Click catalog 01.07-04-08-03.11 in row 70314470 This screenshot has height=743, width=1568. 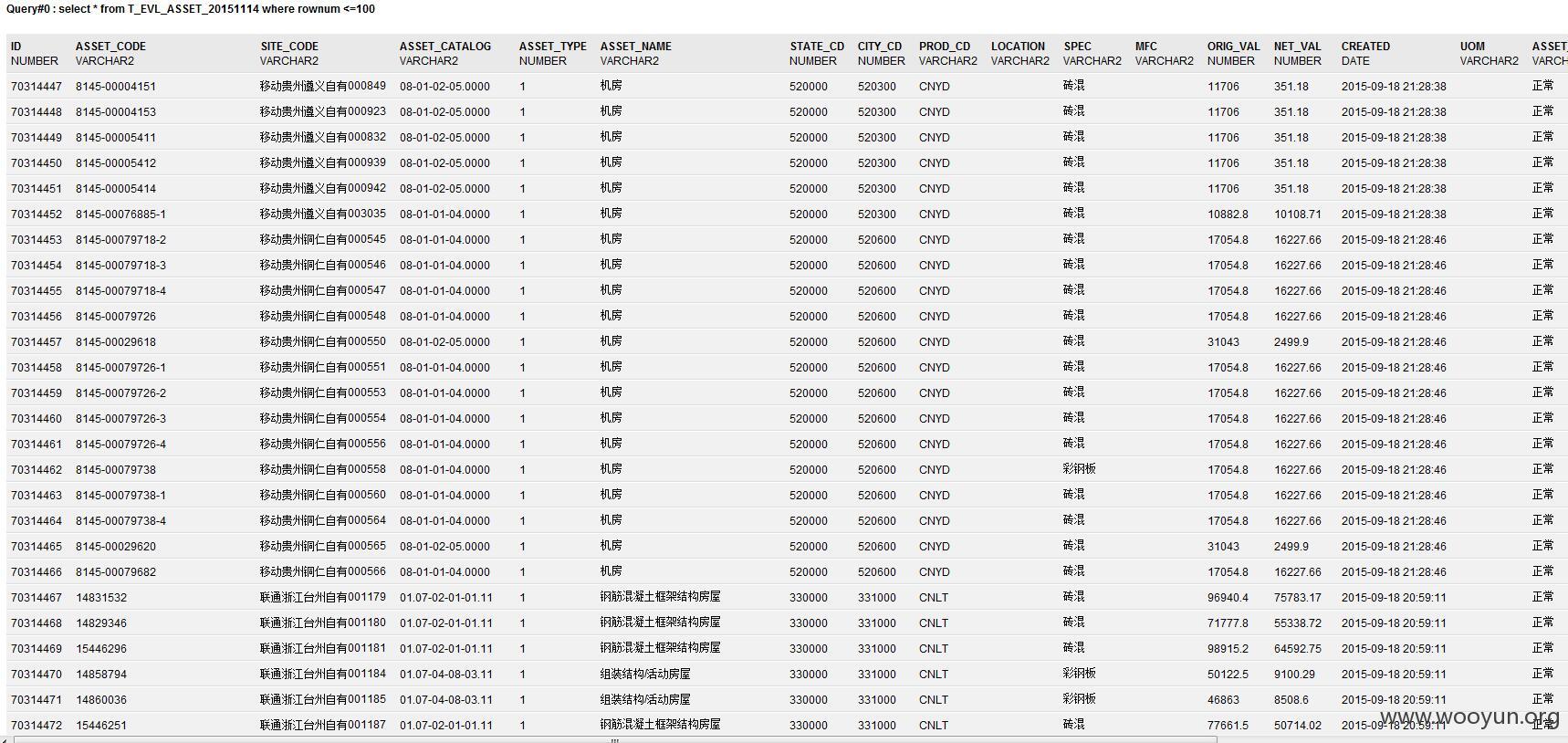(445, 675)
